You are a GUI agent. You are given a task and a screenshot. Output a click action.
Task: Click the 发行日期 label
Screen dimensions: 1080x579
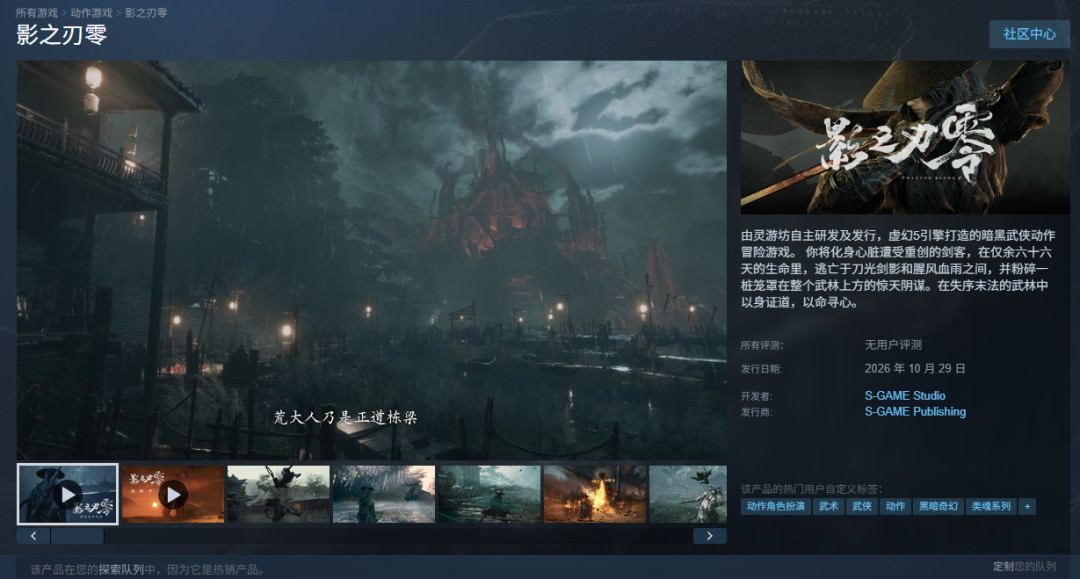tap(761, 370)
